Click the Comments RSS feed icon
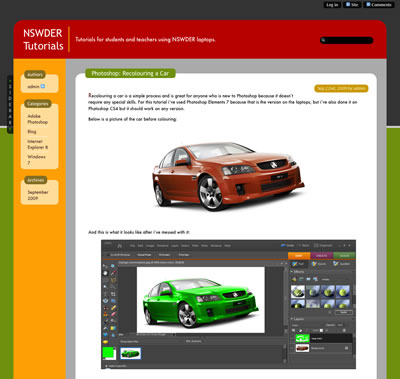This screenshot has height=379, width=400. coord(368,4)
